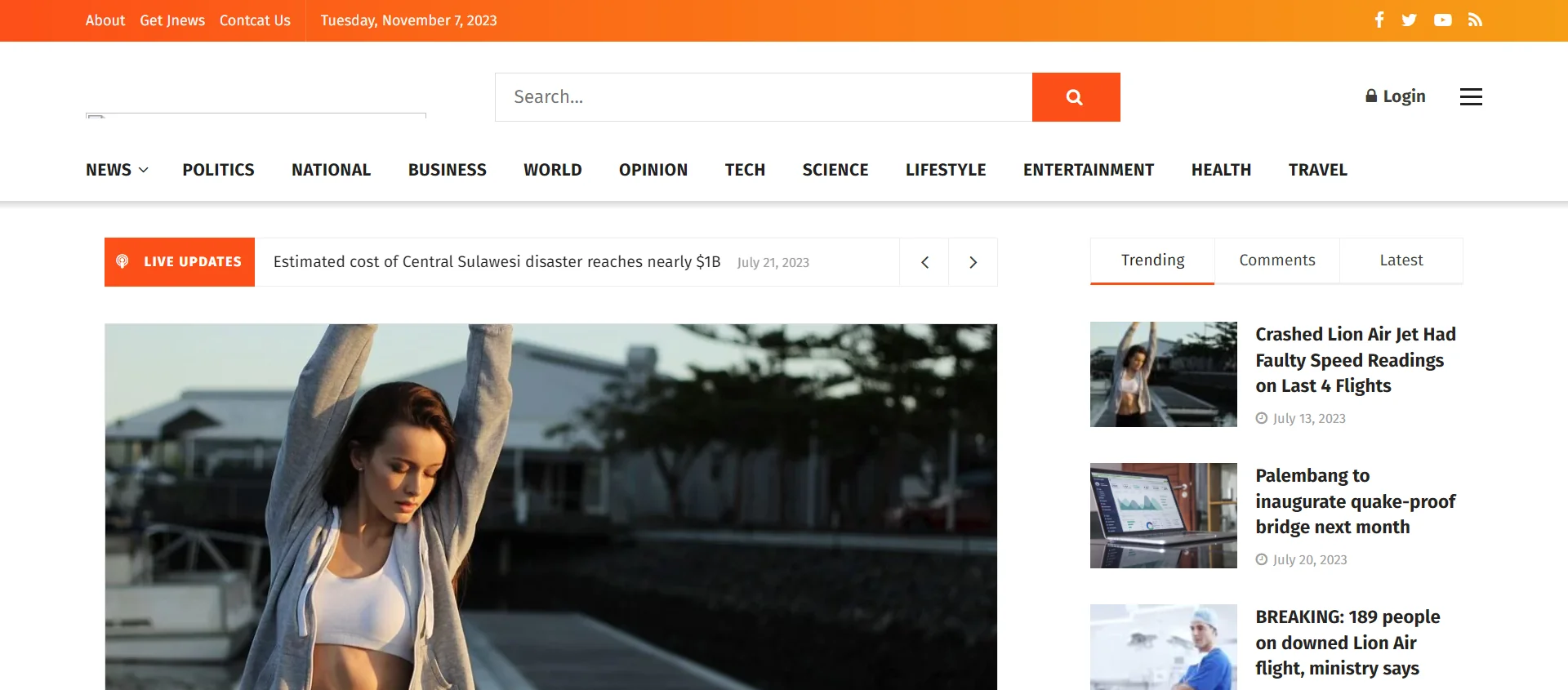Open the SCIENCE menu item
This screenshot has width=1568, height=690.
[x=835, y=170]
